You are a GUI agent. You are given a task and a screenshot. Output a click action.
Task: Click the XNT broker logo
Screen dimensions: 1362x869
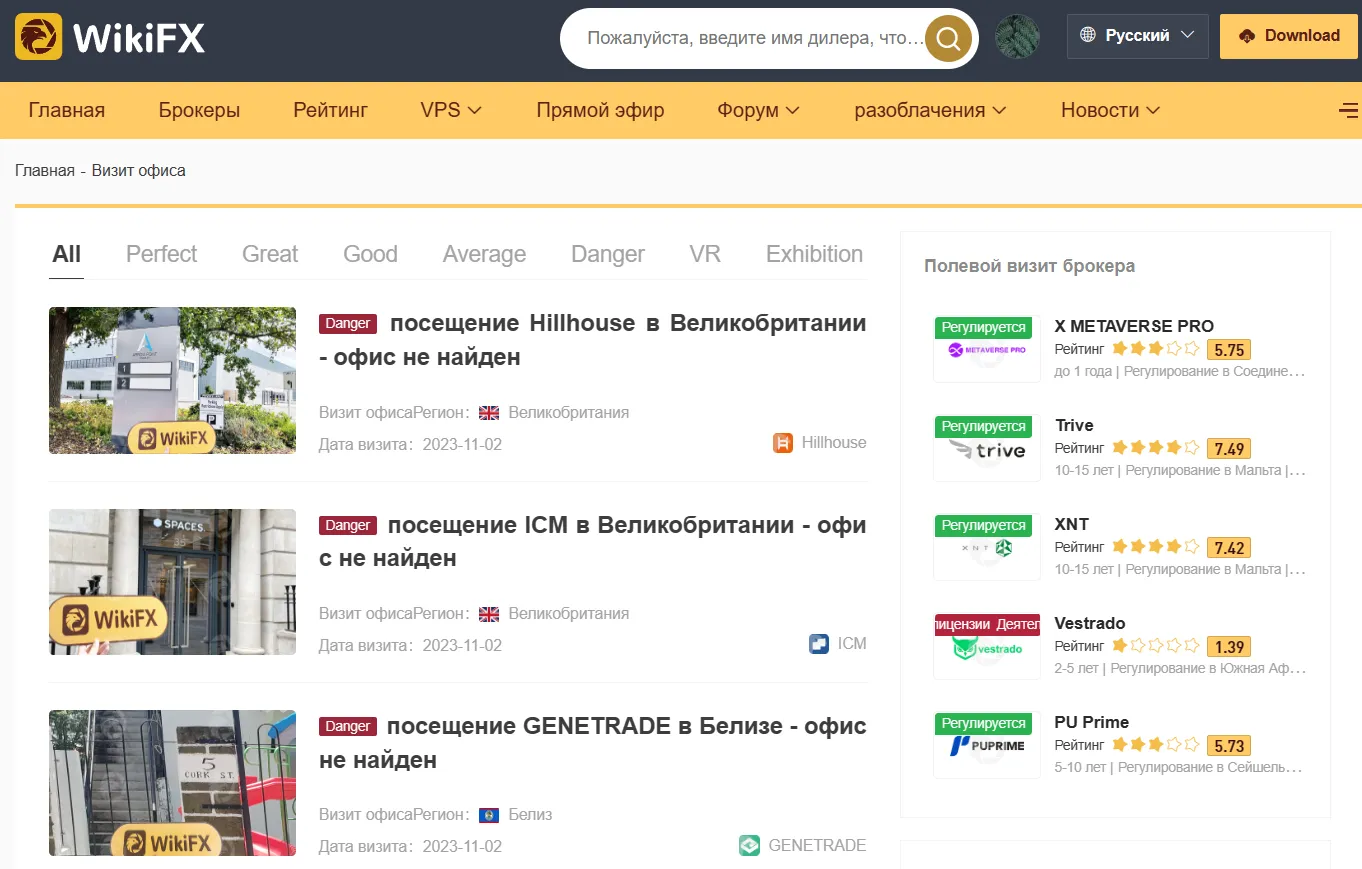[987, 547]
